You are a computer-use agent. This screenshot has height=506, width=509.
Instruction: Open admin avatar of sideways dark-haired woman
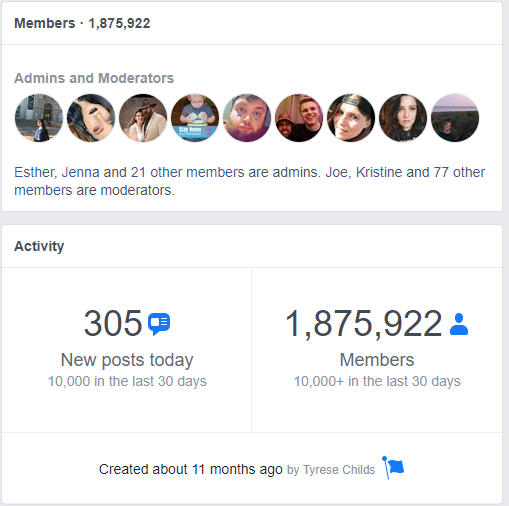coord(91,118)
